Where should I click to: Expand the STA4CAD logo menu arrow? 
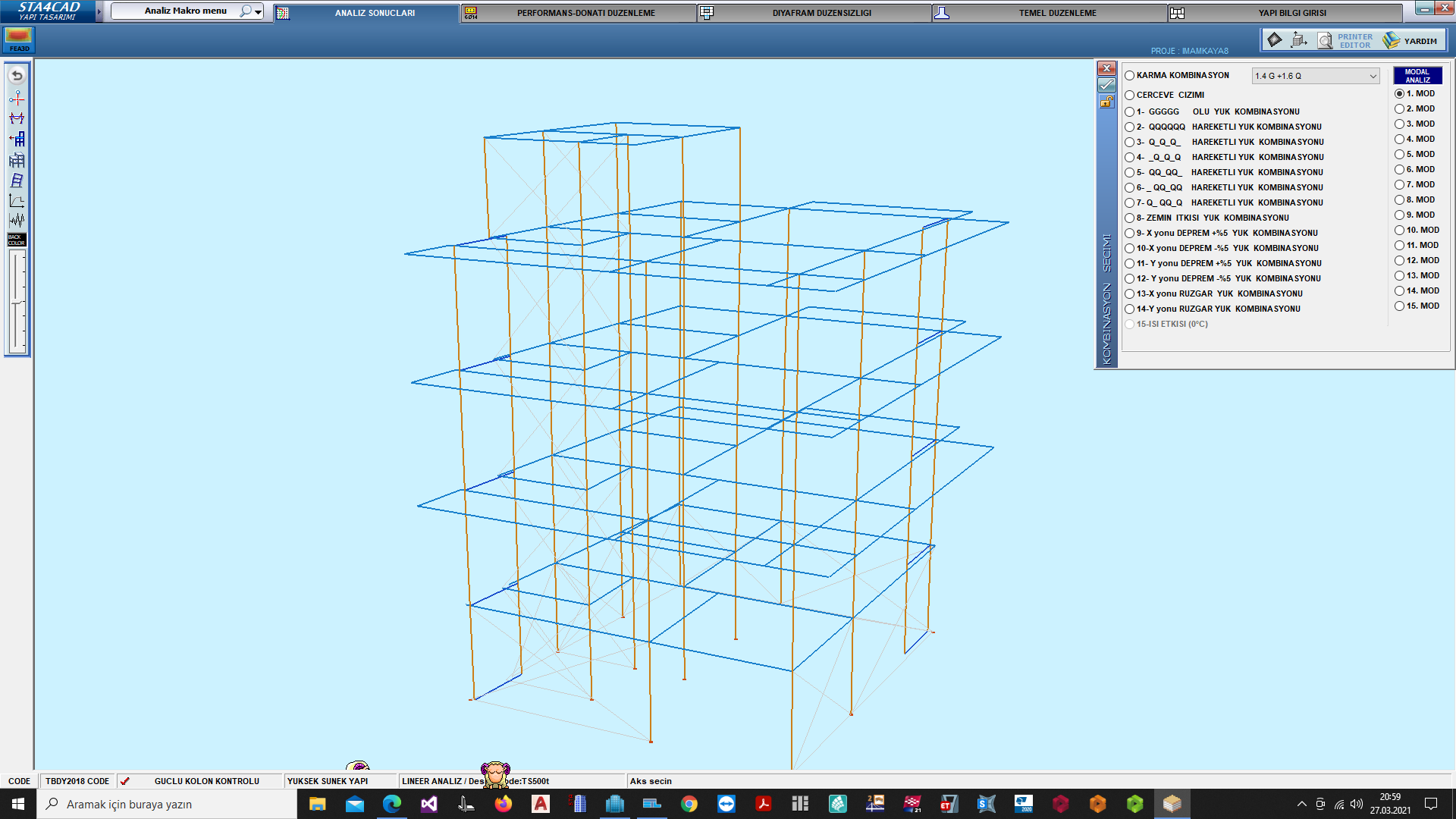(x=99, y=11)
